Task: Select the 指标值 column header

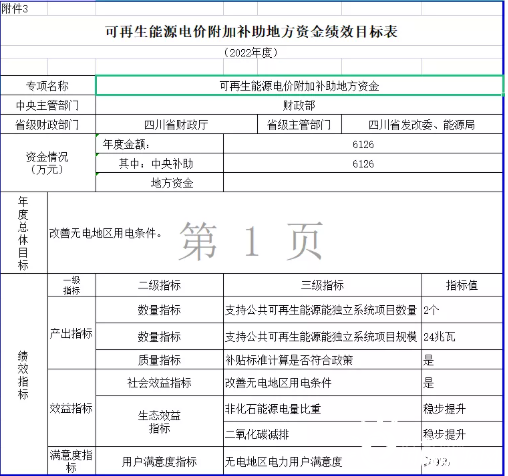Action: pyautogui.click(x=462, y=285)
